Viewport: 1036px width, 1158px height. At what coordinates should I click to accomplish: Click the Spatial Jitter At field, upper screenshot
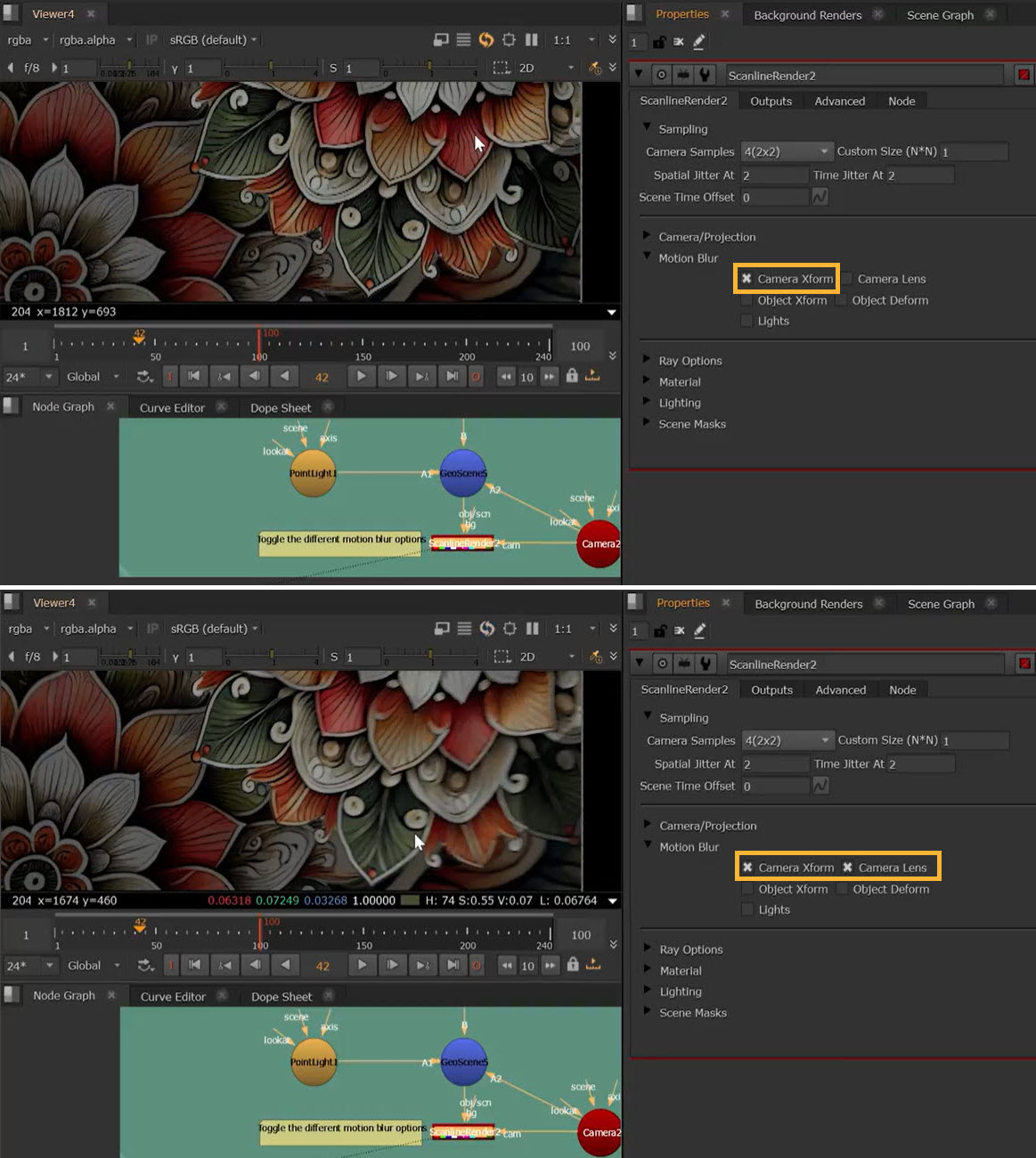point(774,175)
